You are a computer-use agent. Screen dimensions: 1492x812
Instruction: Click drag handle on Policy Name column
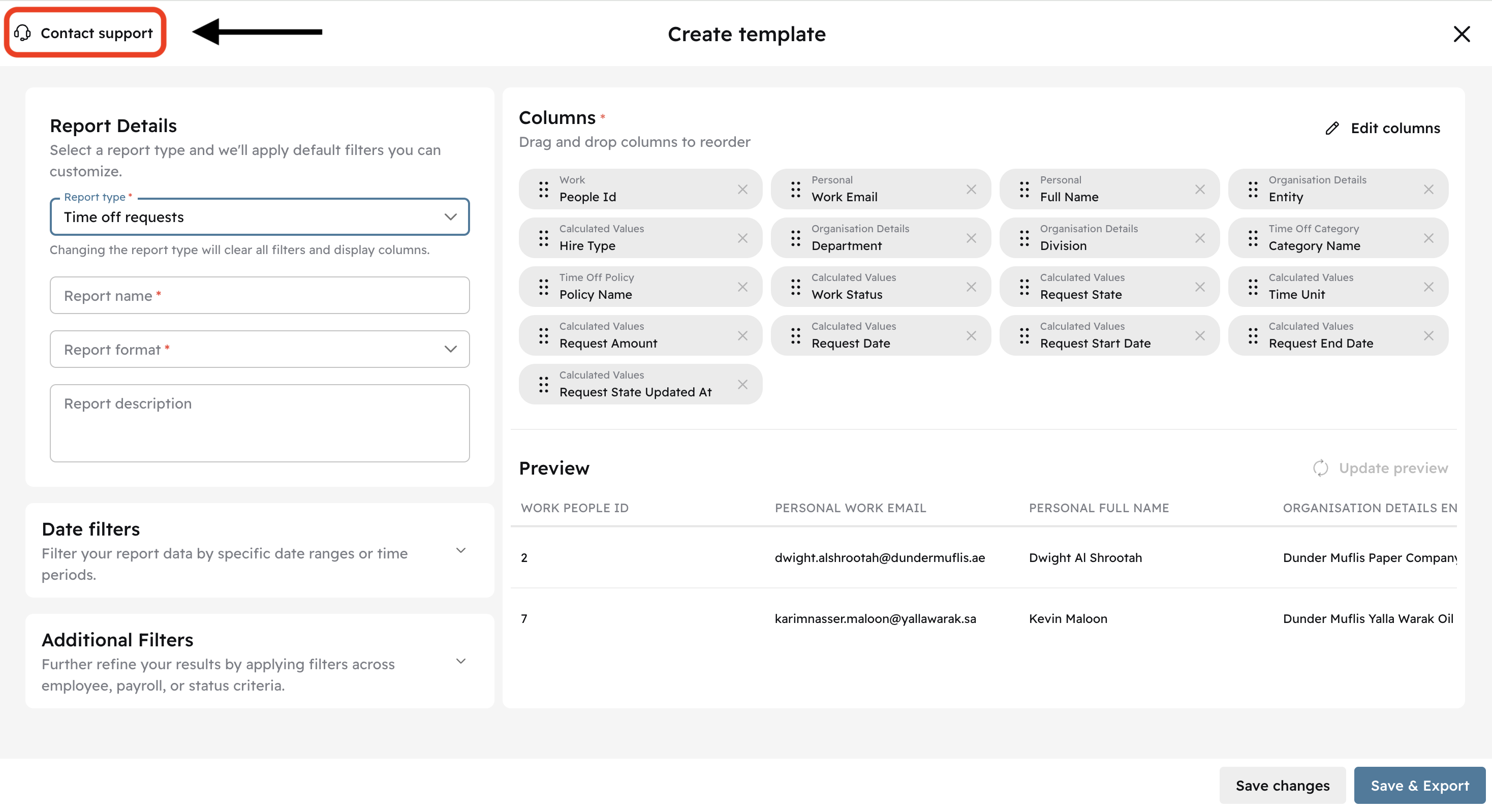pyautogui.click(x=543, y=287)
